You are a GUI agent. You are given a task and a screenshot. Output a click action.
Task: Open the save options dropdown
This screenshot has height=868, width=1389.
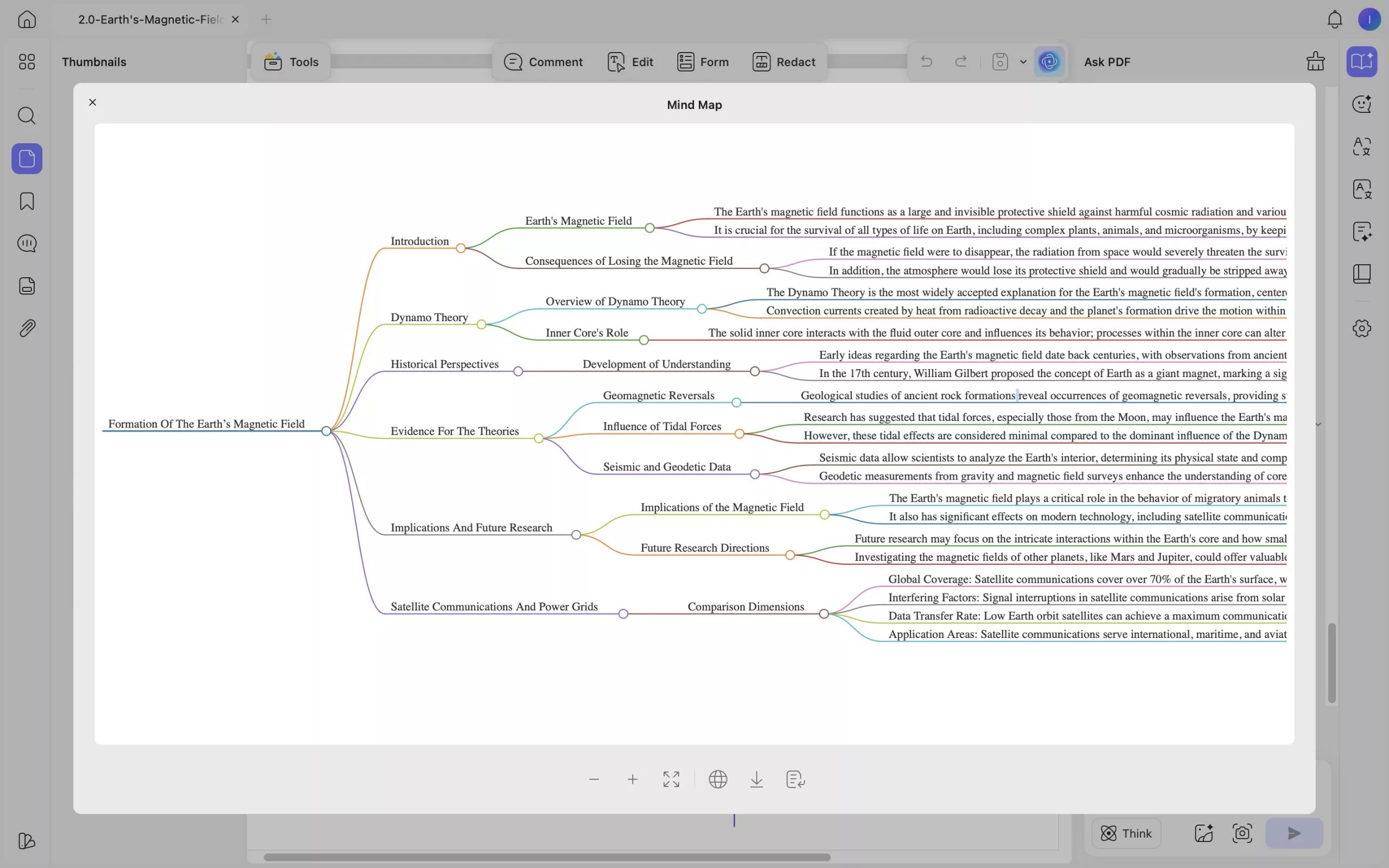[x=1022, y=61]
